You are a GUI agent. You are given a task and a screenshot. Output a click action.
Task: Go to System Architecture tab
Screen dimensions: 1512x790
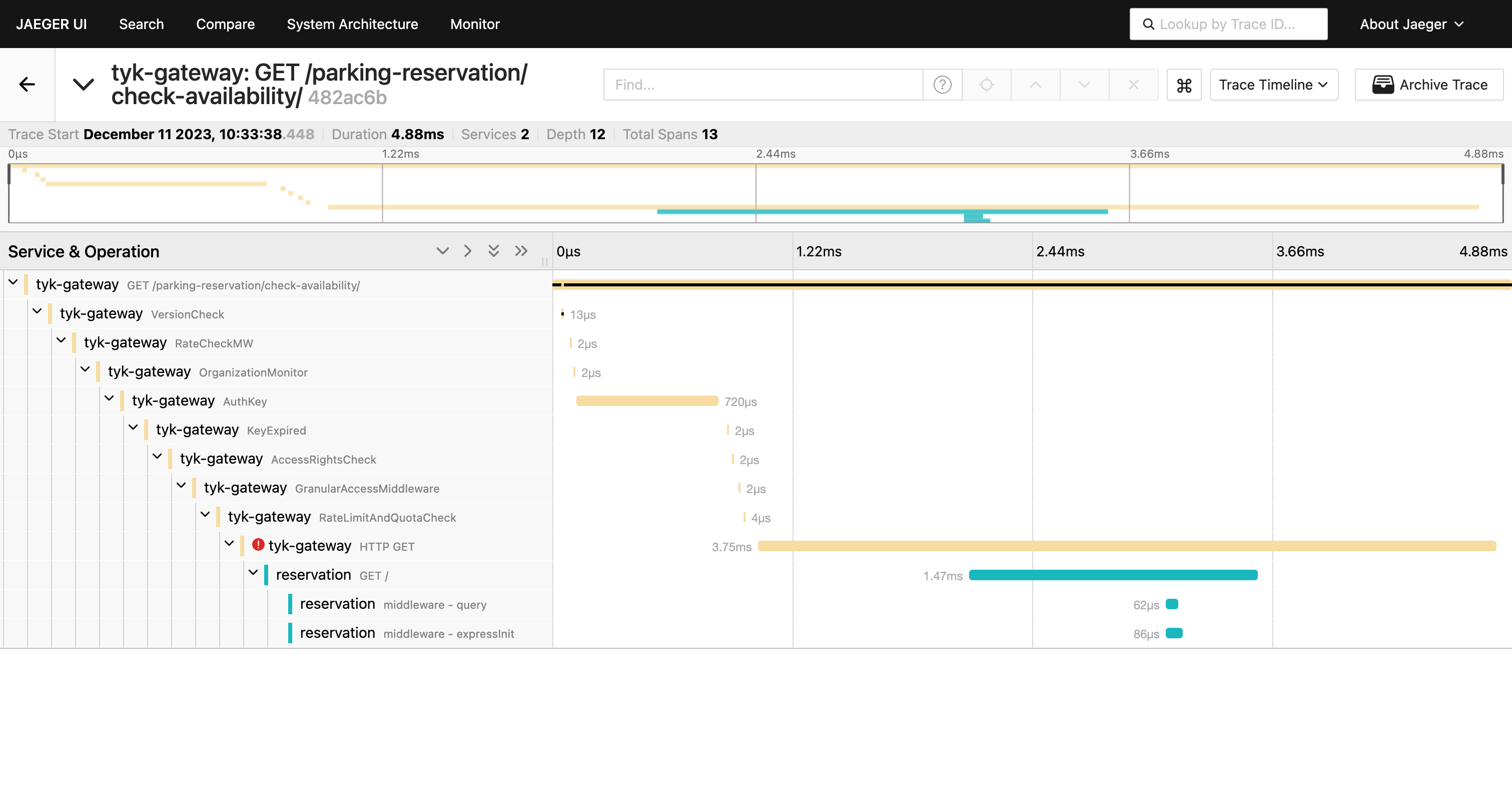[352, 24]
